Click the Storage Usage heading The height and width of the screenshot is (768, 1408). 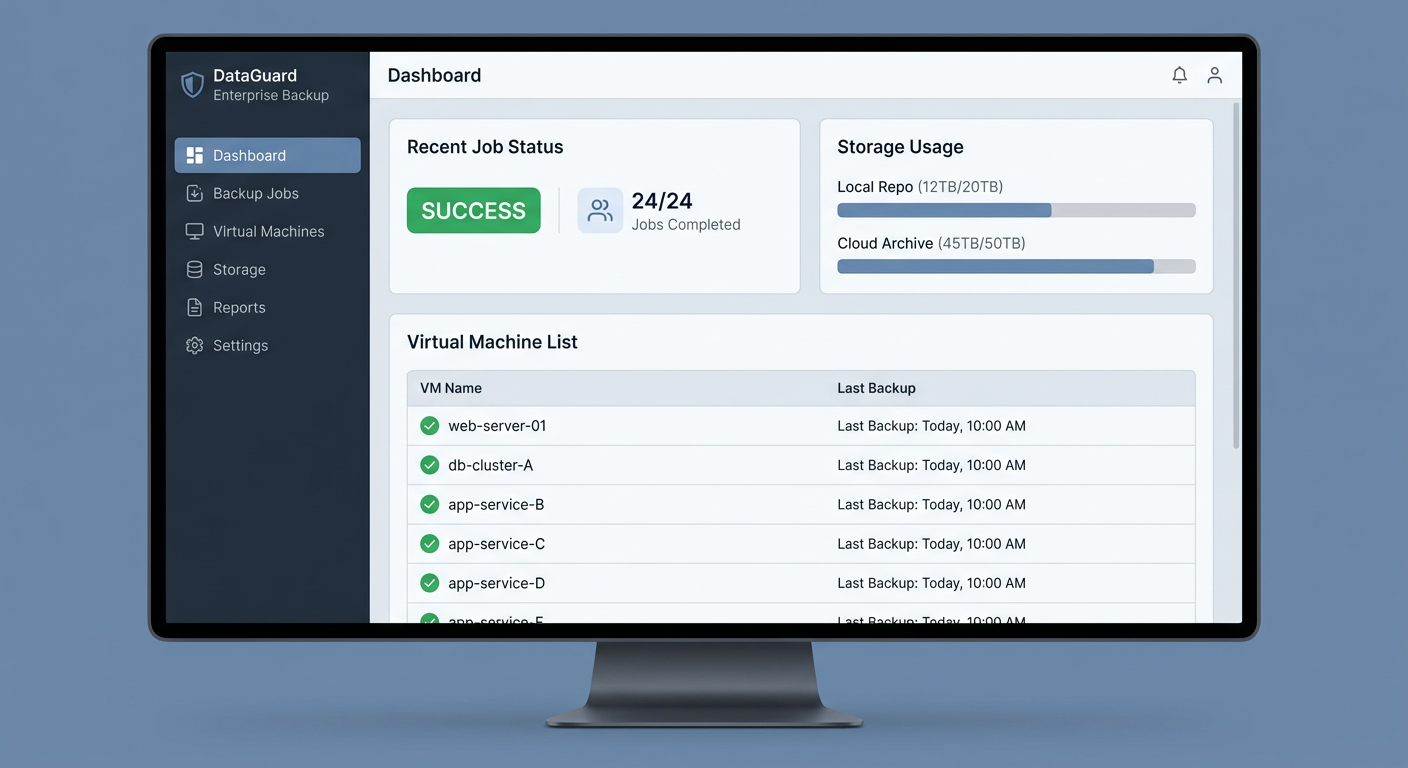(900, 147)
